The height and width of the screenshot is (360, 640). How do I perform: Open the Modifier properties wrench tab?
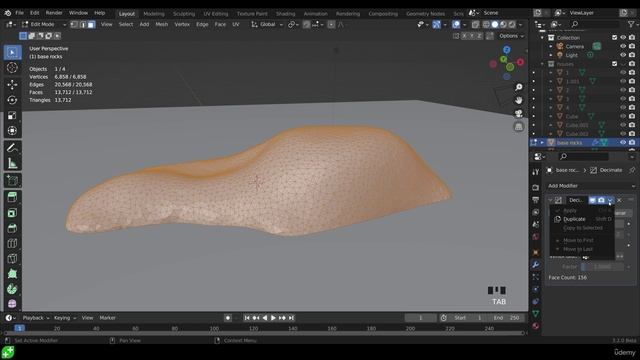coord(536,264)
